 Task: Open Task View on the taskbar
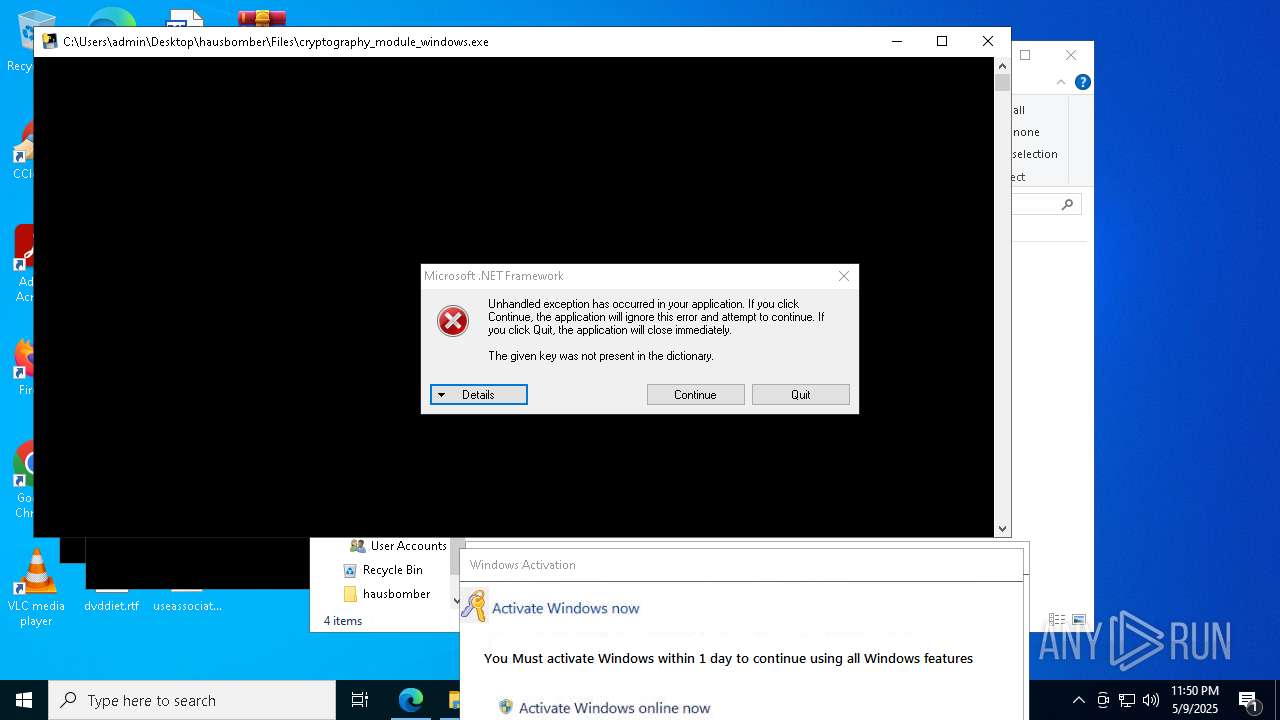360,700
